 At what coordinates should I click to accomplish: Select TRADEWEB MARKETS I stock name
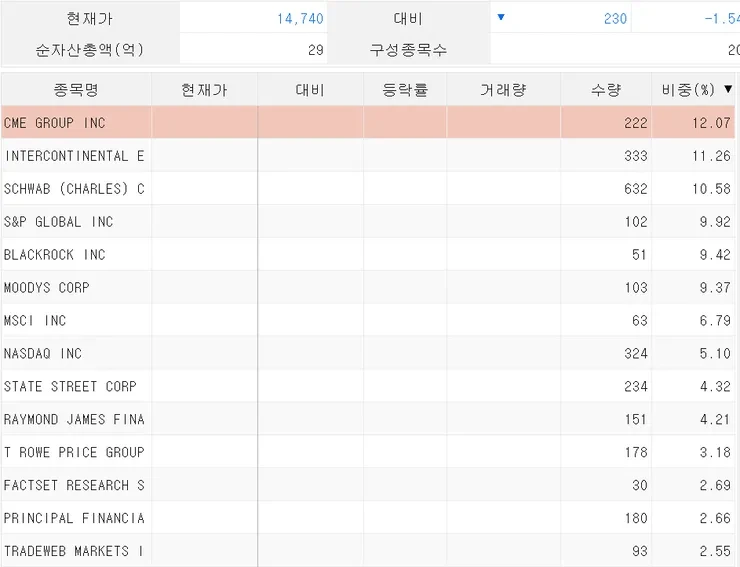73,551
